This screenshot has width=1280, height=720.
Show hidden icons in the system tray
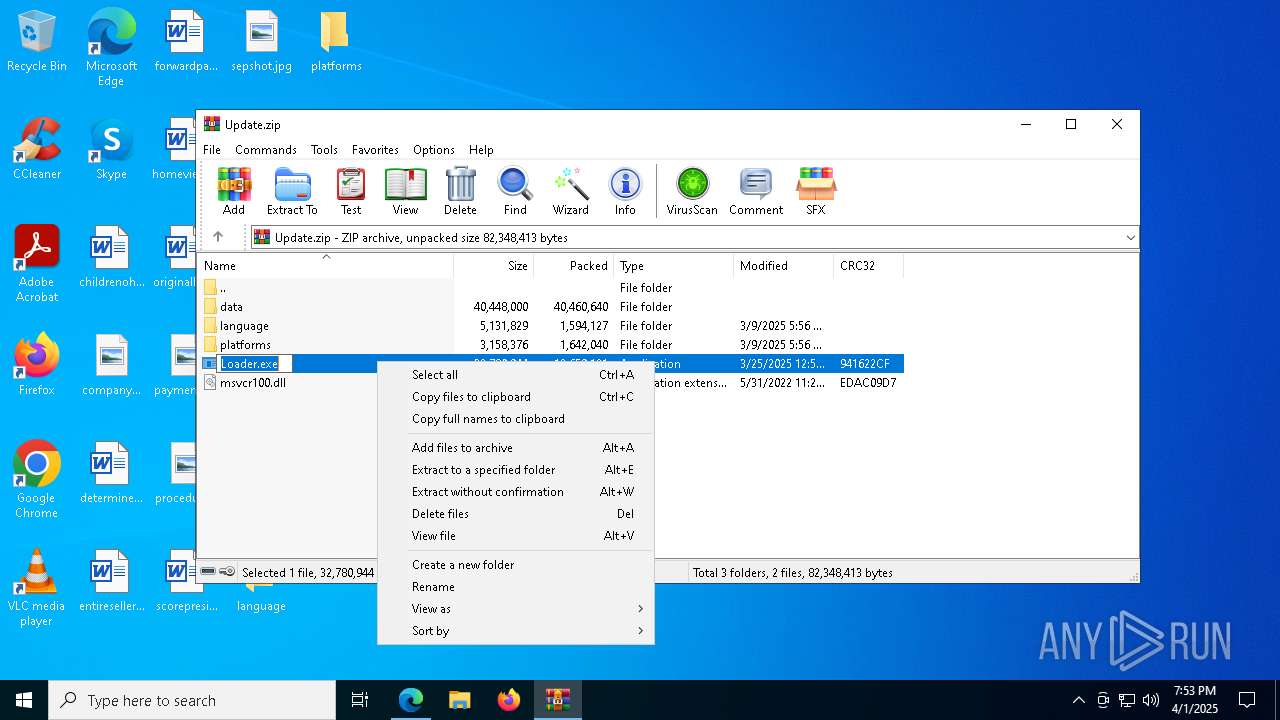pos(1078,700)
